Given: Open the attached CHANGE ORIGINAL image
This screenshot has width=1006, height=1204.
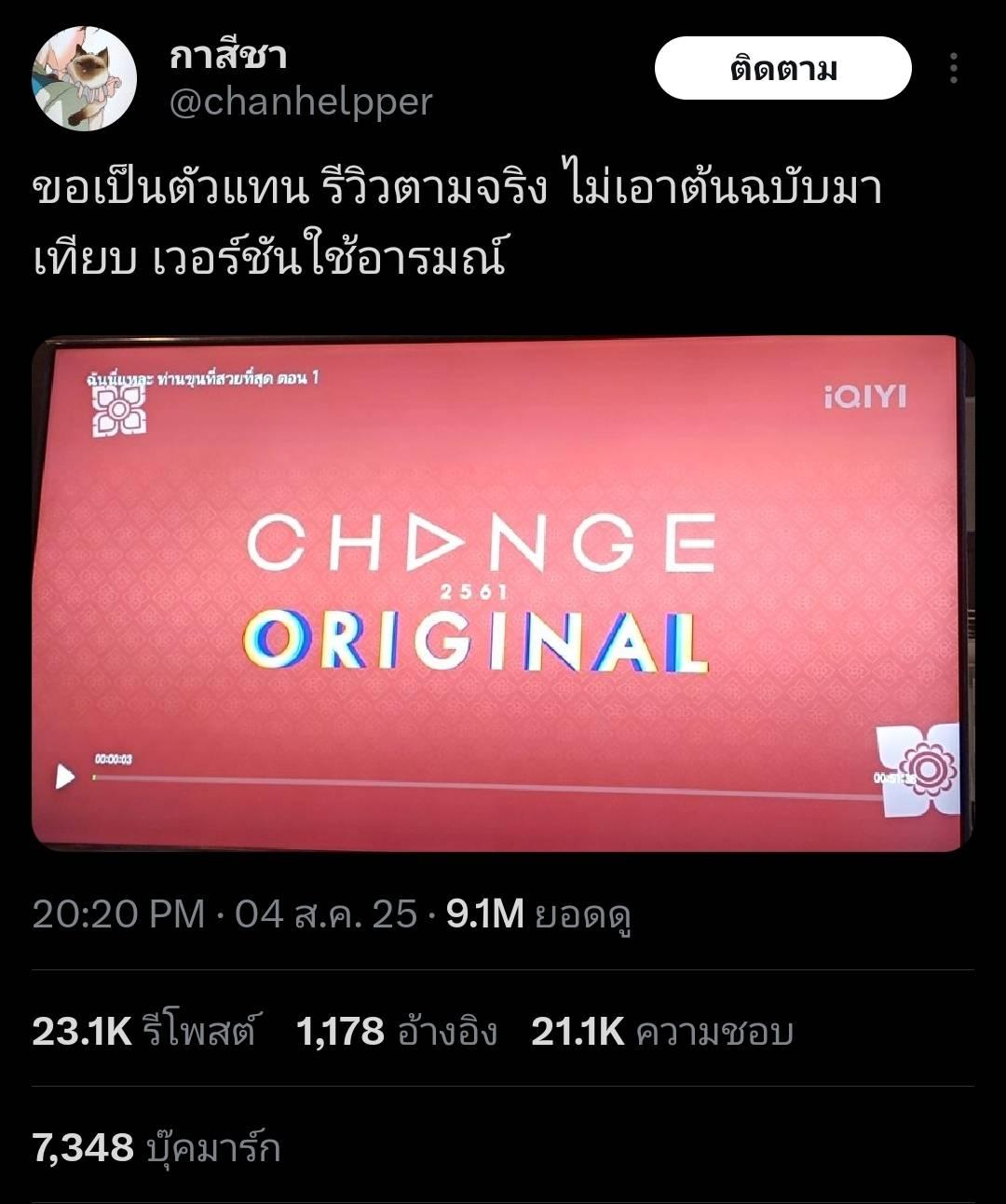Looking at the screenshot, I should click(x=503, y=594).
